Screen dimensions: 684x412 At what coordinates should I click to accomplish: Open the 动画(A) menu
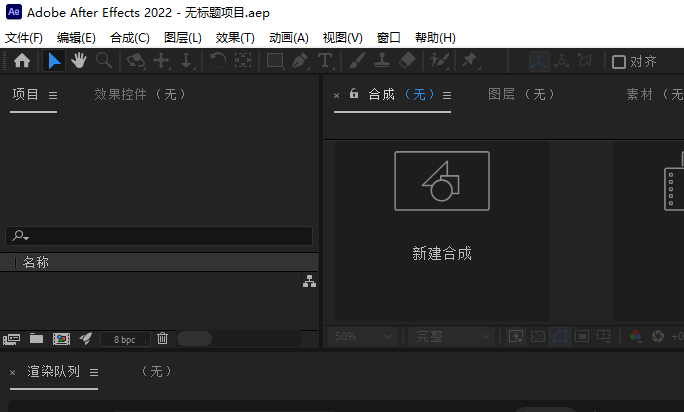tap(289, 38)
